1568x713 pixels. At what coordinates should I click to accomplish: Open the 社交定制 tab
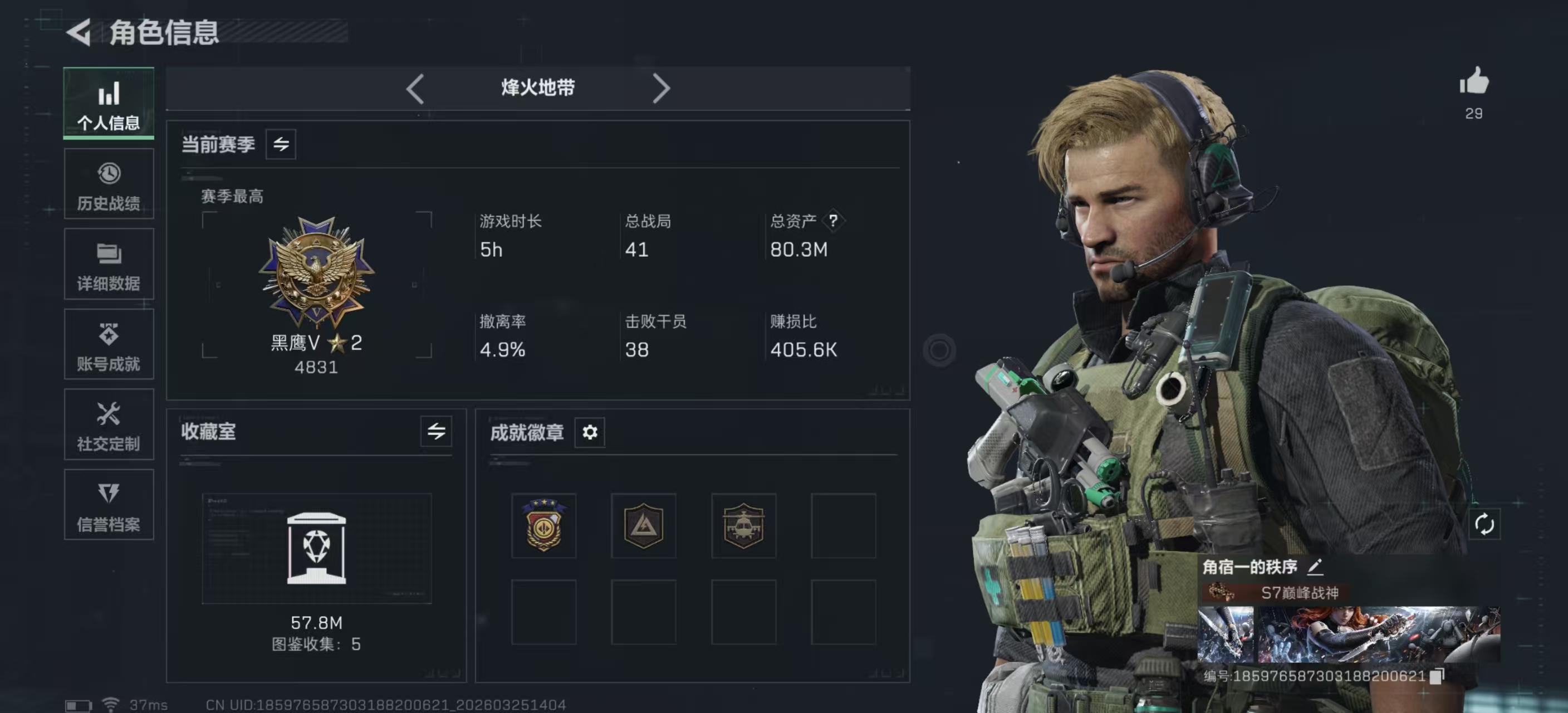109,424
